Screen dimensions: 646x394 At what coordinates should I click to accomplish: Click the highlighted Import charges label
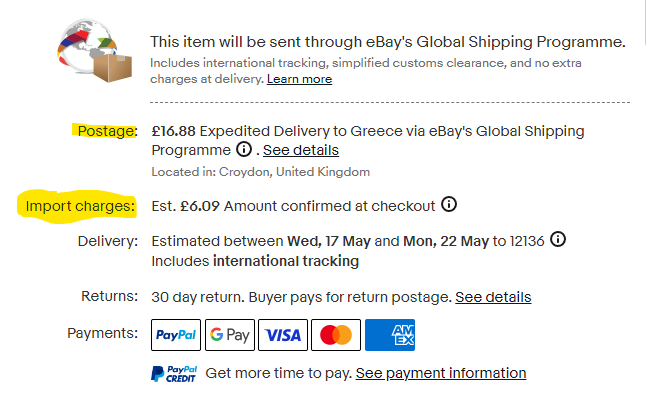(80, 206)
